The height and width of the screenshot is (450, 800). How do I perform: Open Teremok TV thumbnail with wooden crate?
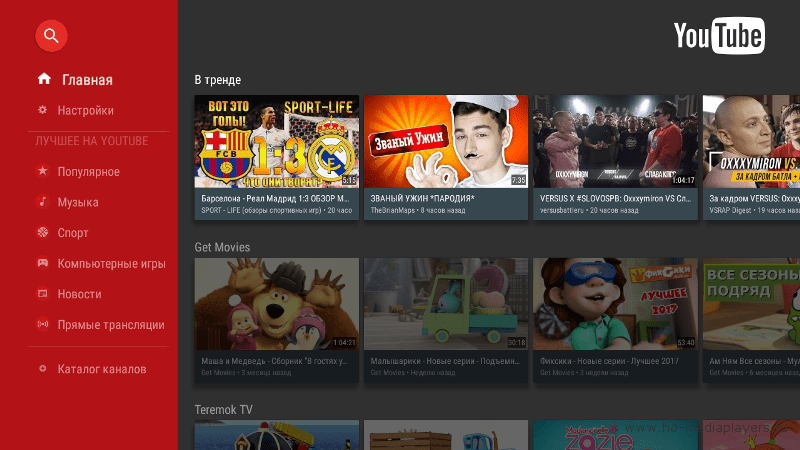point(446,435)
